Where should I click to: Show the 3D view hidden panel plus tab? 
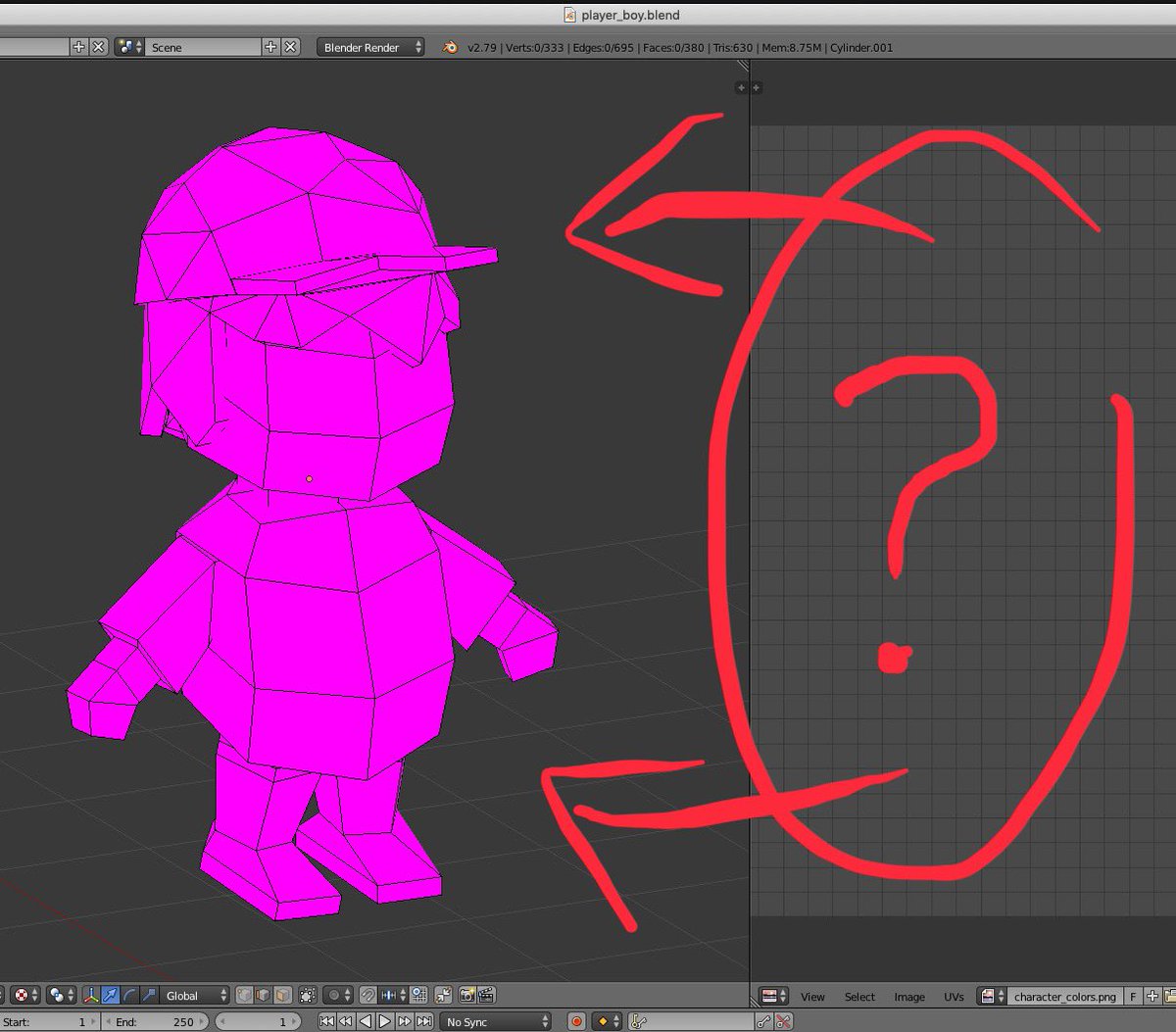pos(741,88)
